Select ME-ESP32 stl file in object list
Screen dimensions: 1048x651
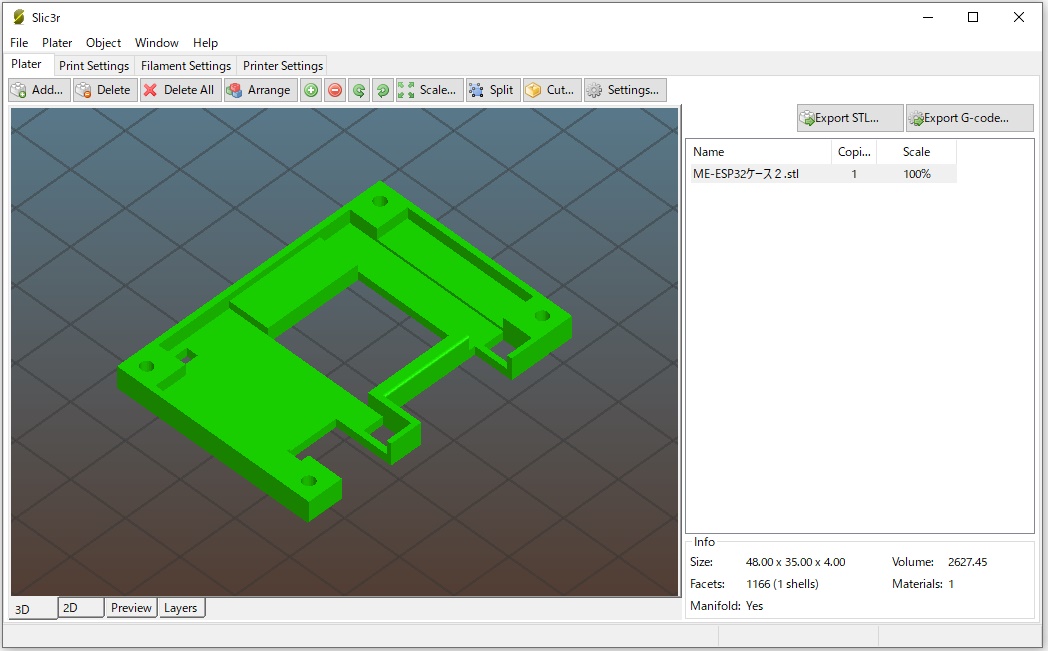[746, 174]
